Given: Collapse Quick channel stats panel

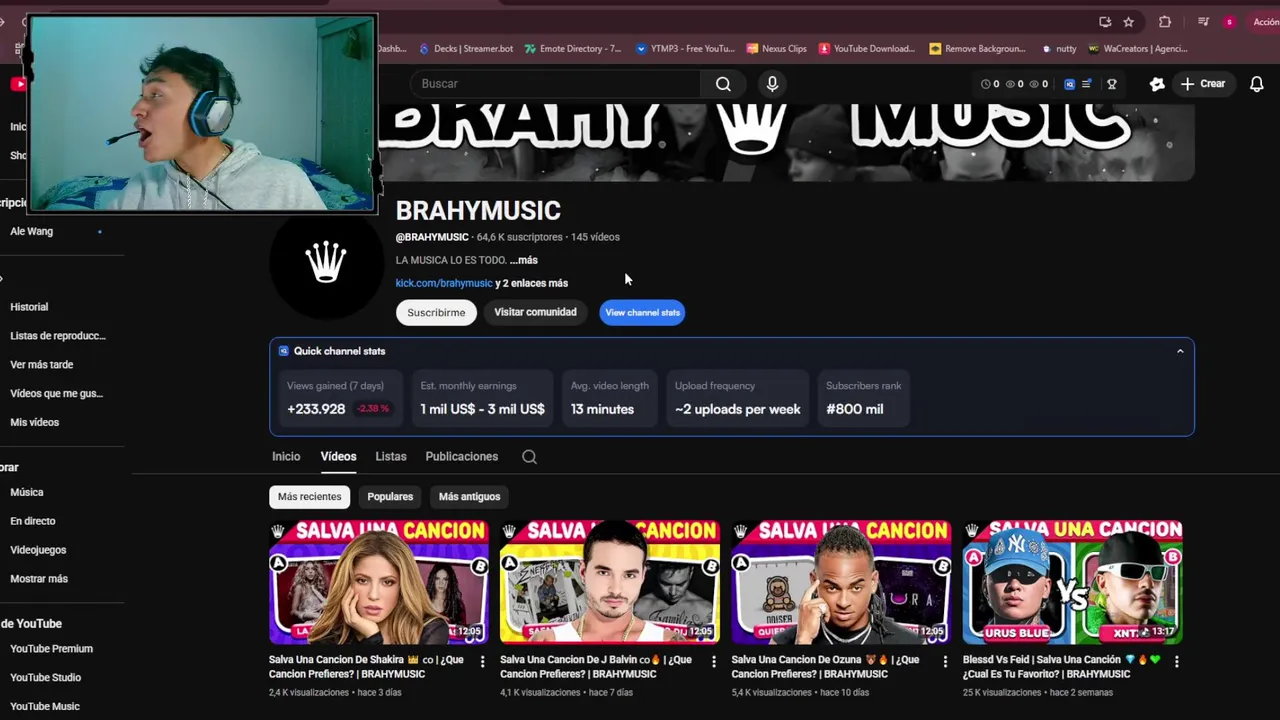Looking at the screenshot, I should point(1180,351).
